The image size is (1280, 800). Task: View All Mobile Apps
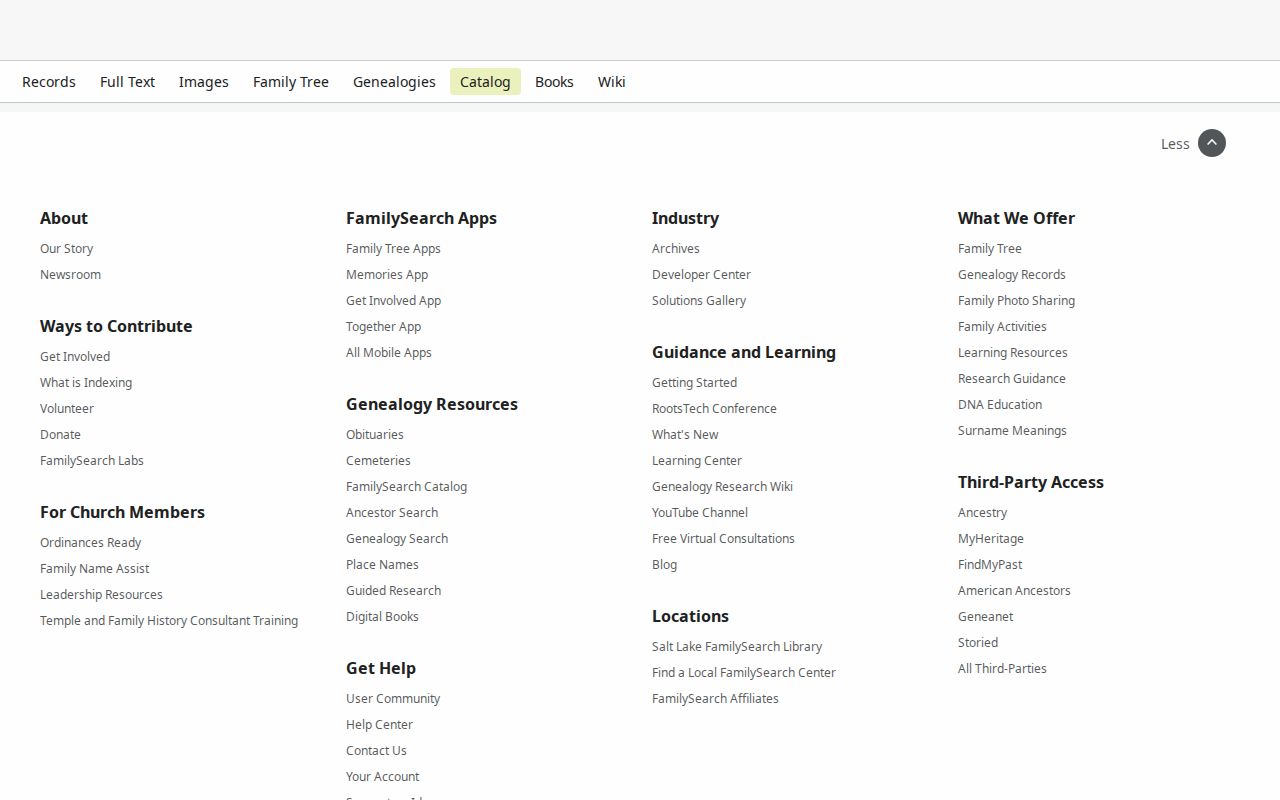pos(389,352)
